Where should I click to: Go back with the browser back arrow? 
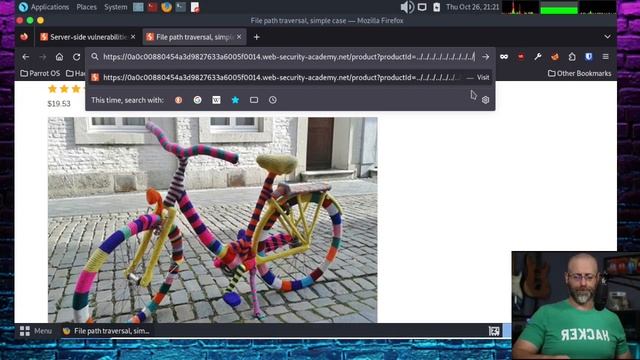click(25, 57)
